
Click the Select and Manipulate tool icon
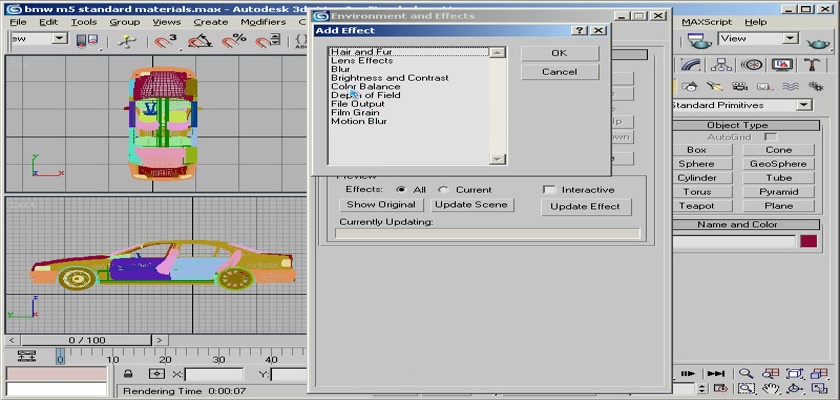(126, 42)
